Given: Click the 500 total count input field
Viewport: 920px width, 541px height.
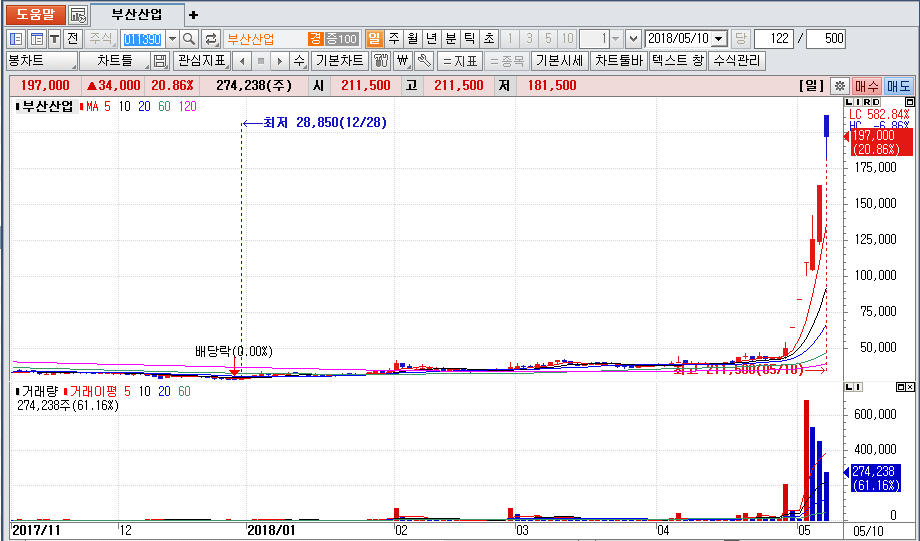Looking at the screenshot, I should (x=825, y=39).
